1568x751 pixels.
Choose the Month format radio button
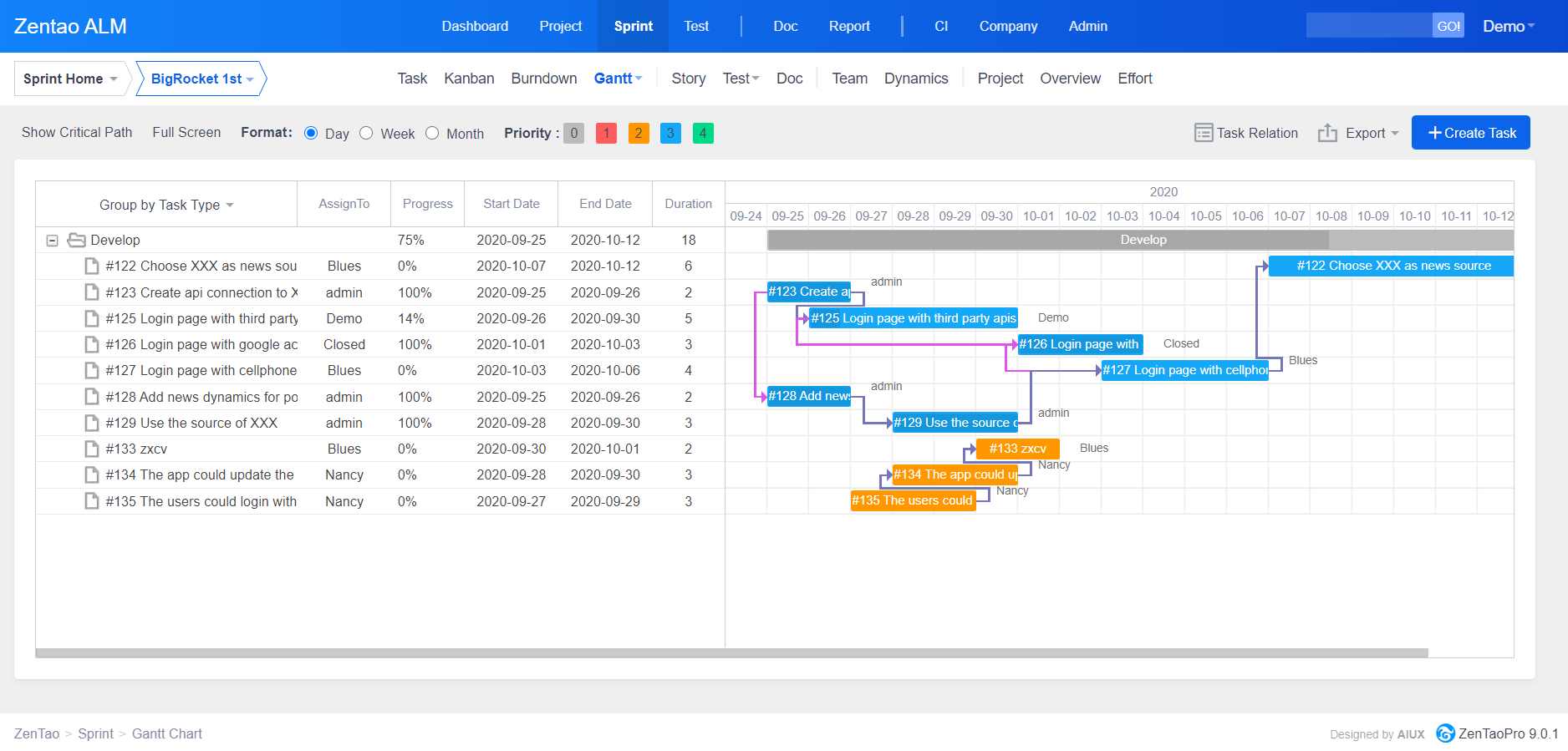tap(432, 134)
